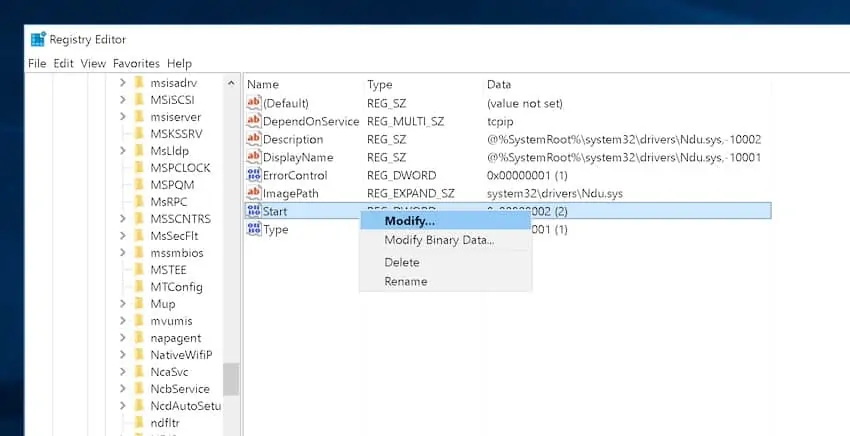Screen dimensions: 850x436
Task: Select the NcaSvc tree item
Action: tap(169, 371)
